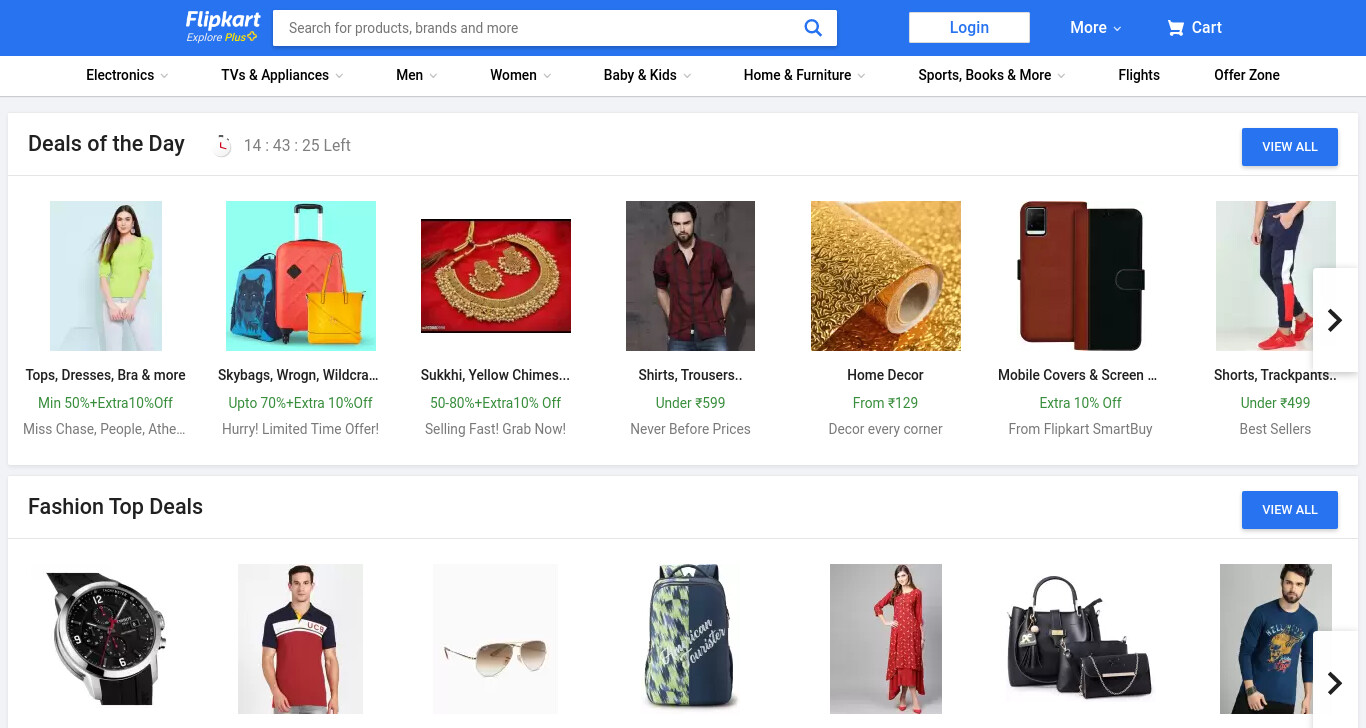1366x728 pixels.
Task: Click the Miss Chase, People subtitle
Action: [105, 429]
